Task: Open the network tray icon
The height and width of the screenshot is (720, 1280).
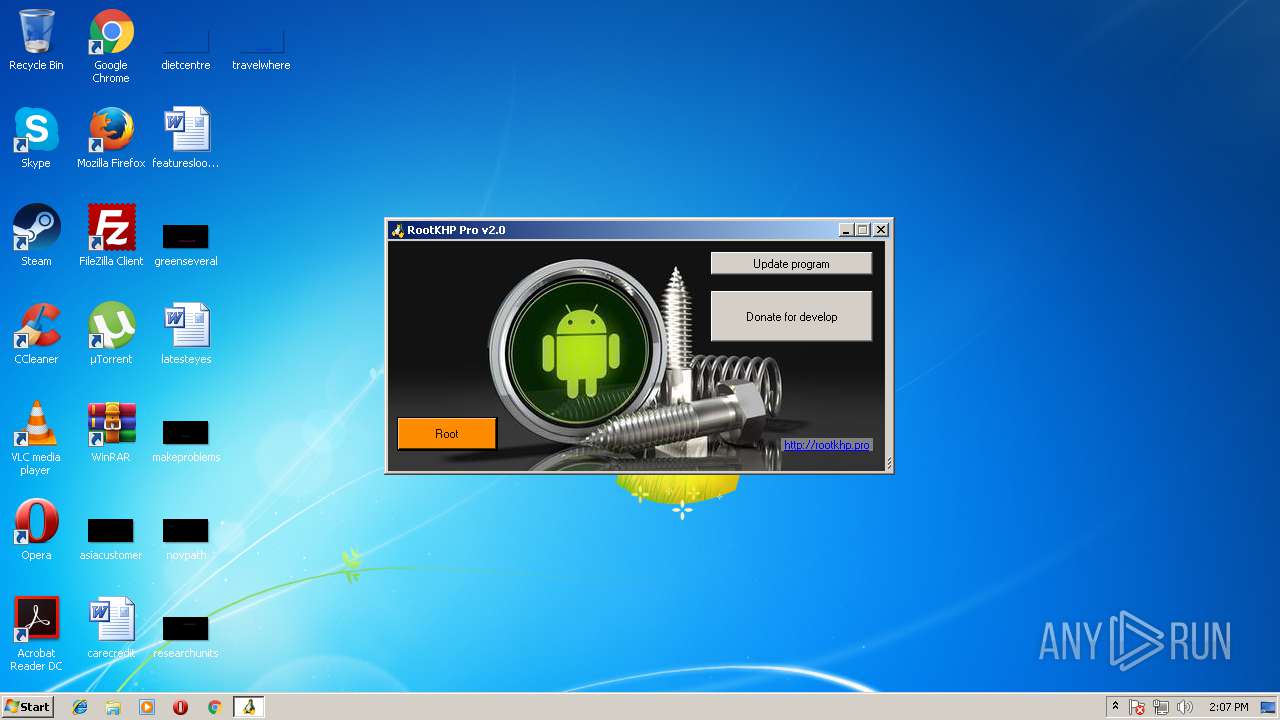Action: pos(1161,707)
